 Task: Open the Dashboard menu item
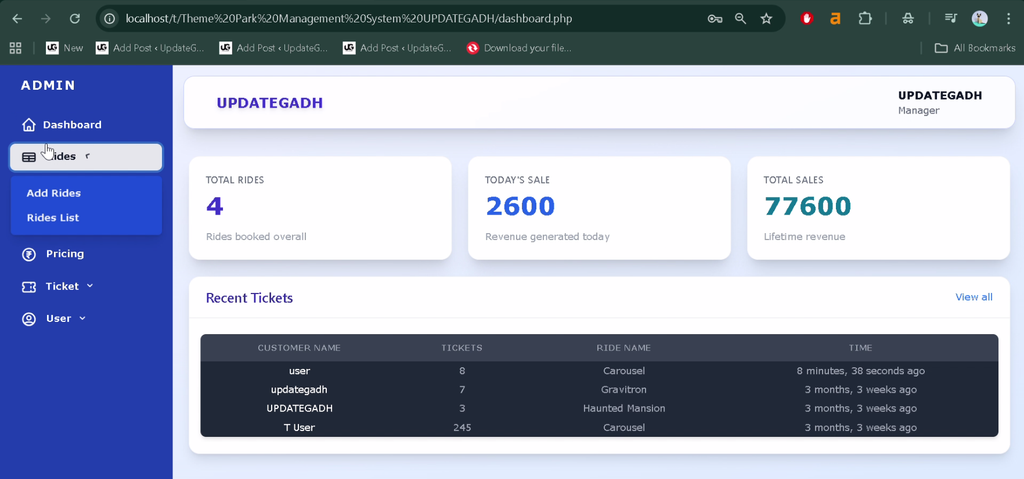pos(72,125)
